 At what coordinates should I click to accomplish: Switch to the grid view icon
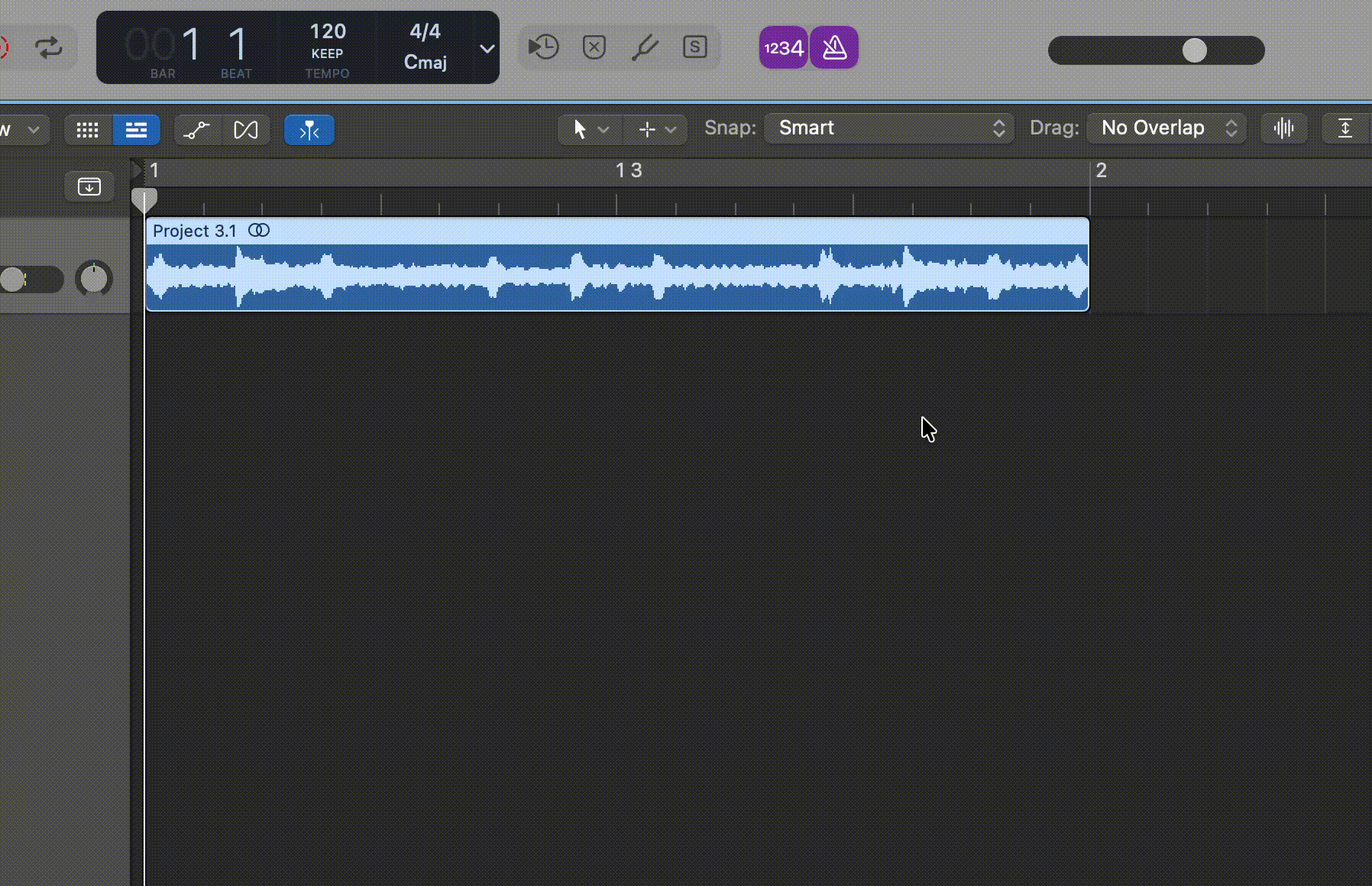click(x=88, y=130)
